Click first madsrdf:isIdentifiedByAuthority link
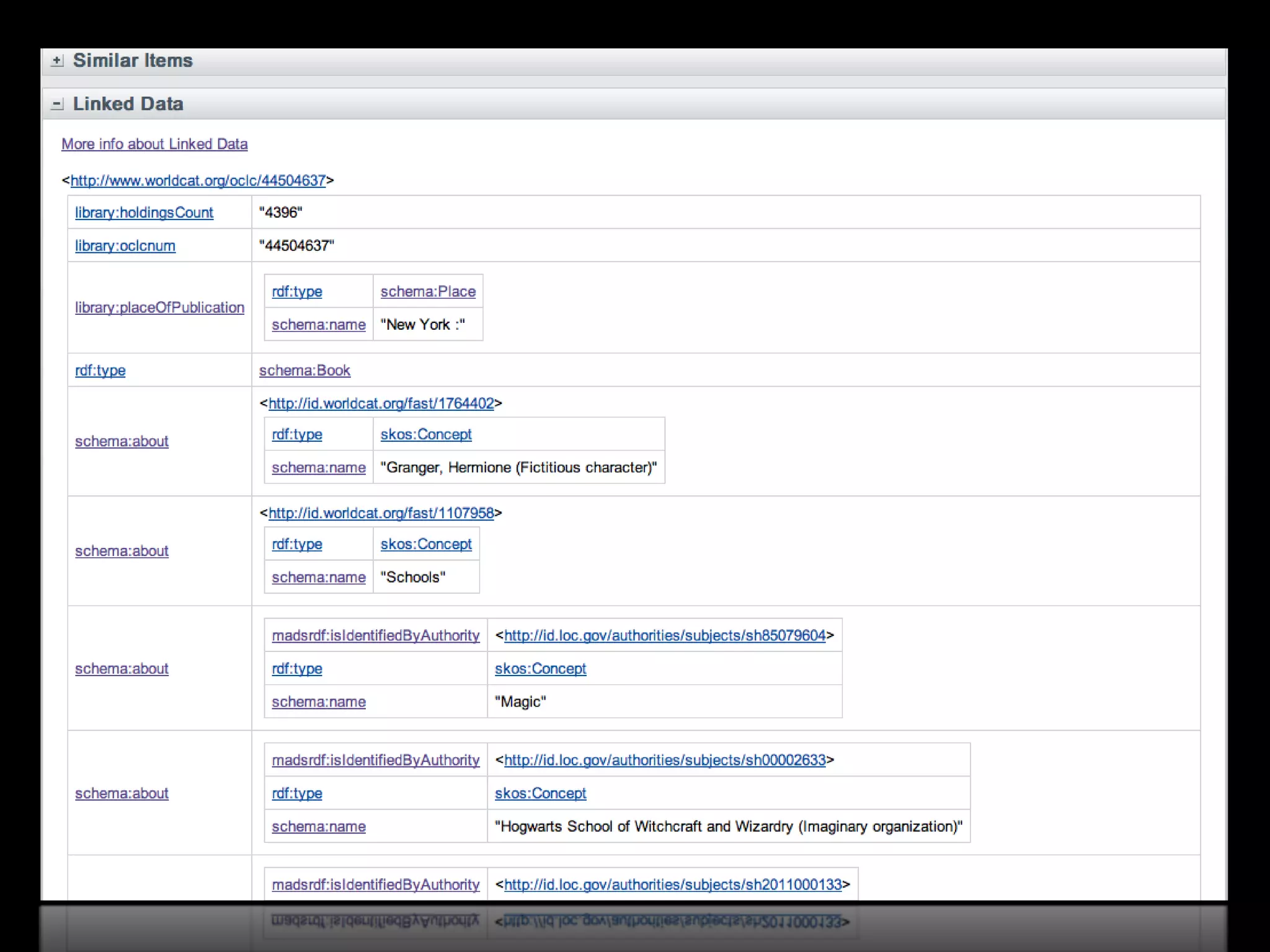The image size is (1270, 952). [x=376, y=635]
